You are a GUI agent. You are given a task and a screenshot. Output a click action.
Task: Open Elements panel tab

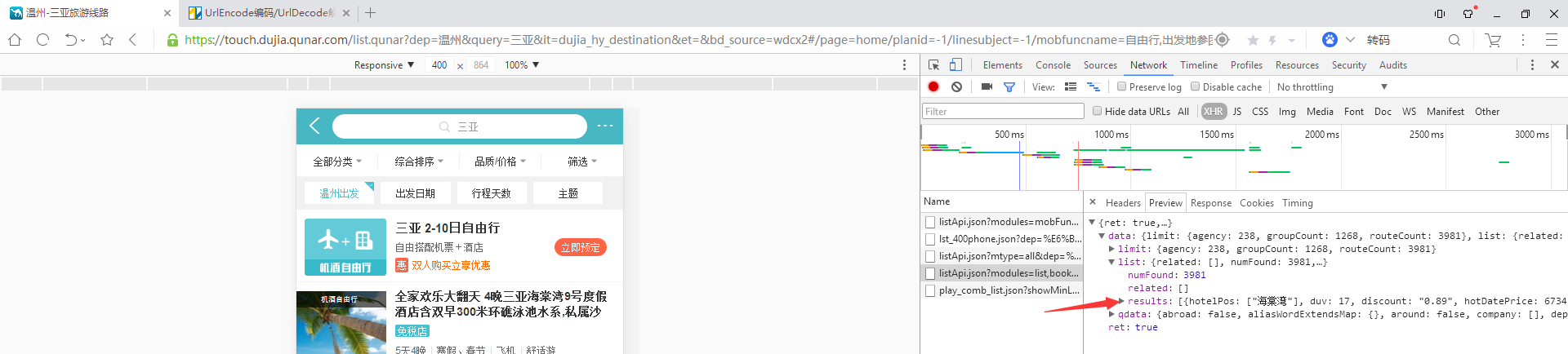pos(1003,65)
